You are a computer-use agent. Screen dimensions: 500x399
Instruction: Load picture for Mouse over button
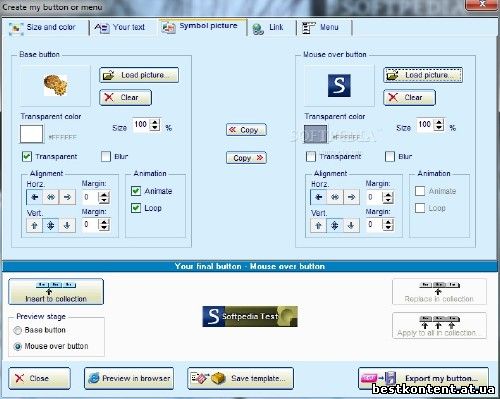click(423, 75)
